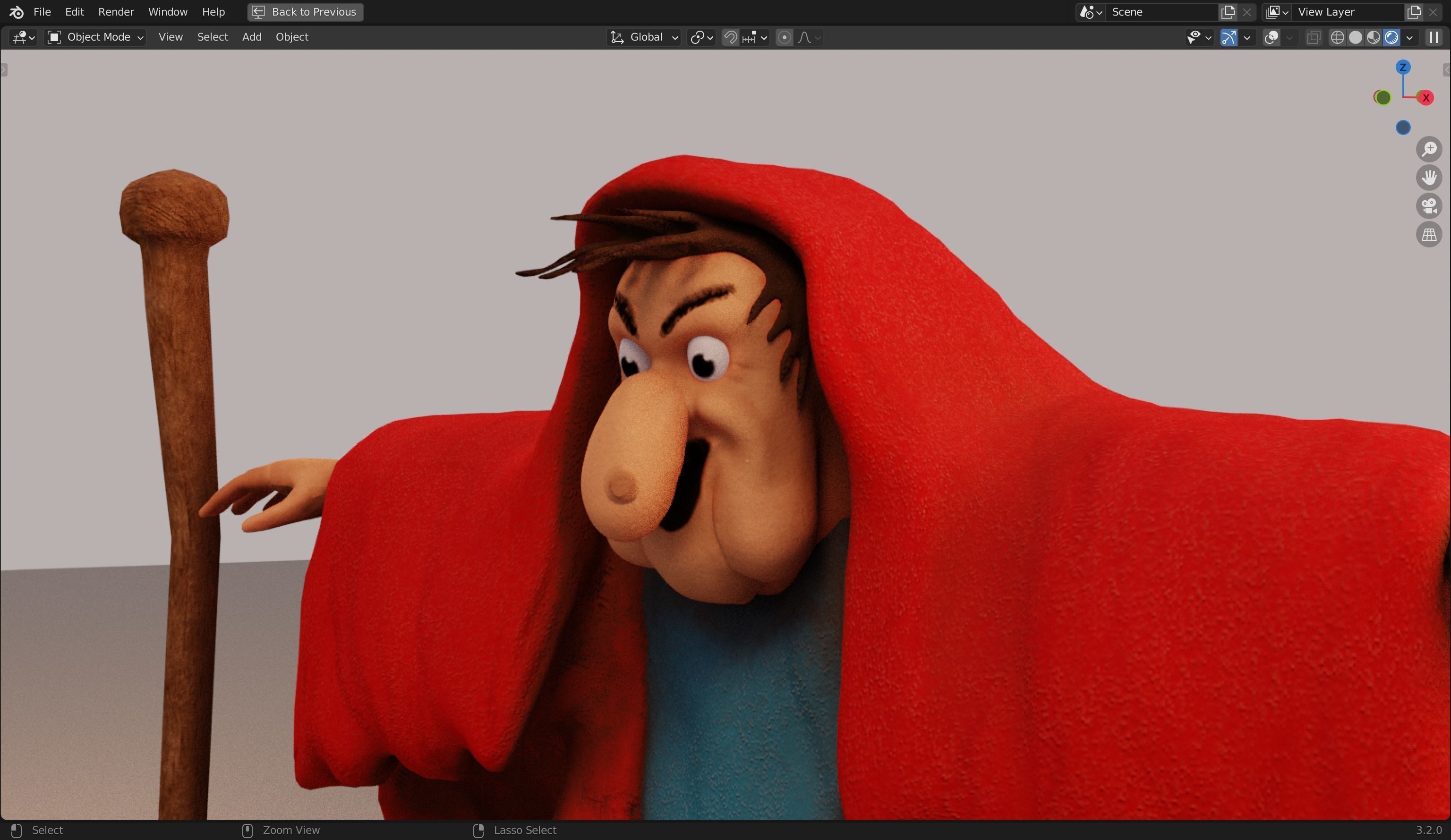The width and height of the screenshot is (1451, 840).
Task: Select wireframe viewport shading
Action: [x=1337, y=37]
